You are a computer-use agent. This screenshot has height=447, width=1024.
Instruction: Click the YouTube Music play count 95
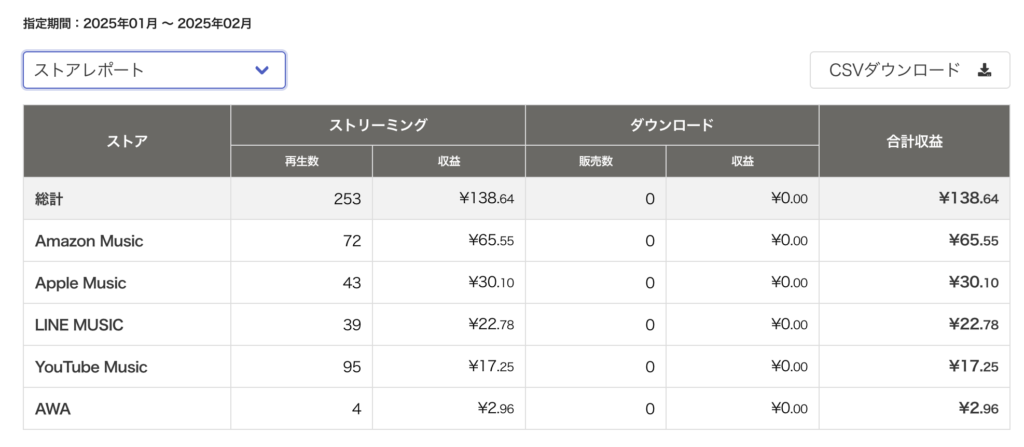351,367
